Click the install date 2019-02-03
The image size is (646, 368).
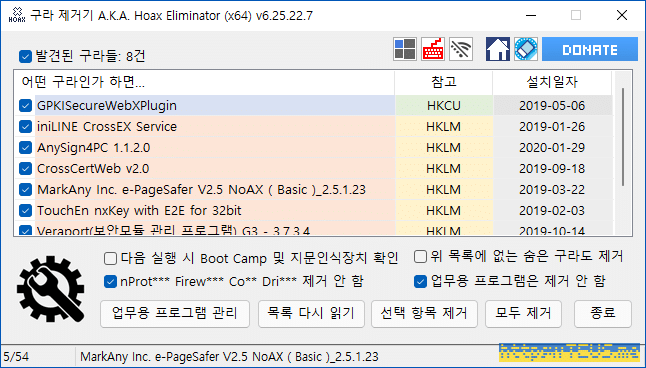[x=552, y=211]
